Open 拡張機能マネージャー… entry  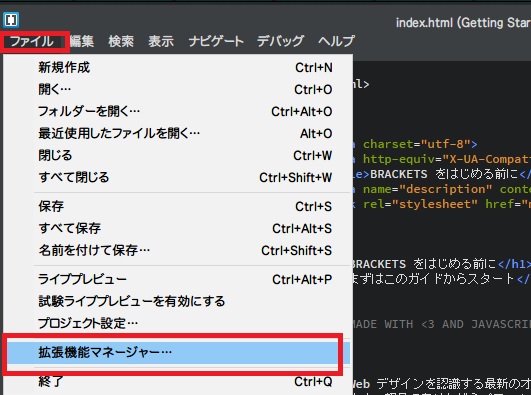[x=177, y=352]
